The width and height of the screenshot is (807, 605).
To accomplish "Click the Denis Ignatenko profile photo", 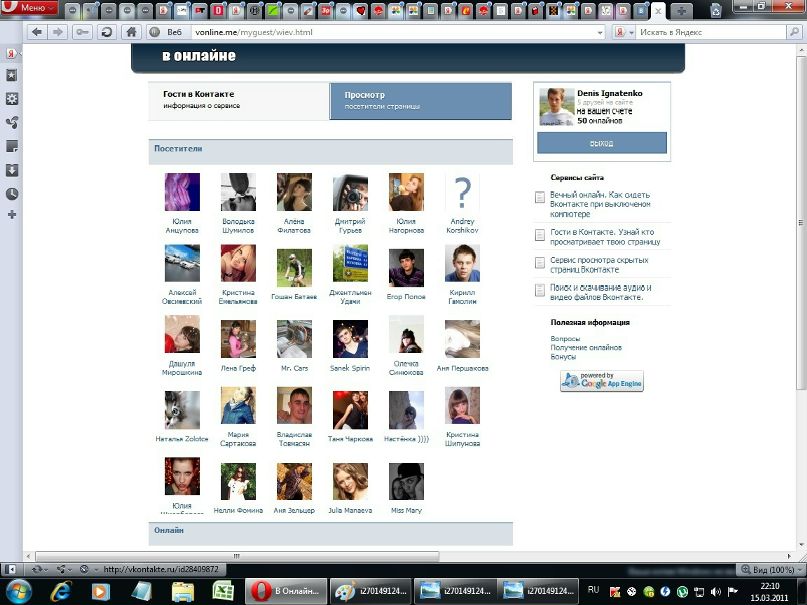I will 556,106.
